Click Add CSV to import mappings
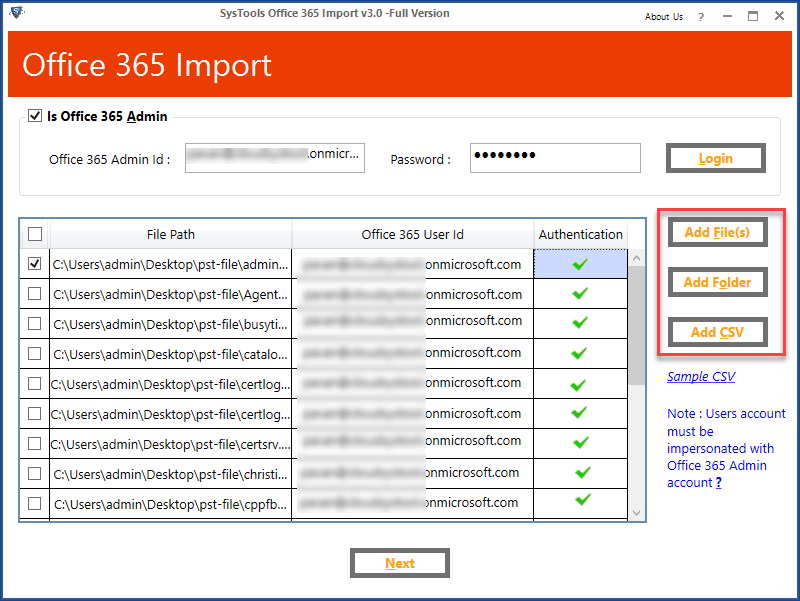This screenshot has height=601, width=800. [x=717, y=332]
